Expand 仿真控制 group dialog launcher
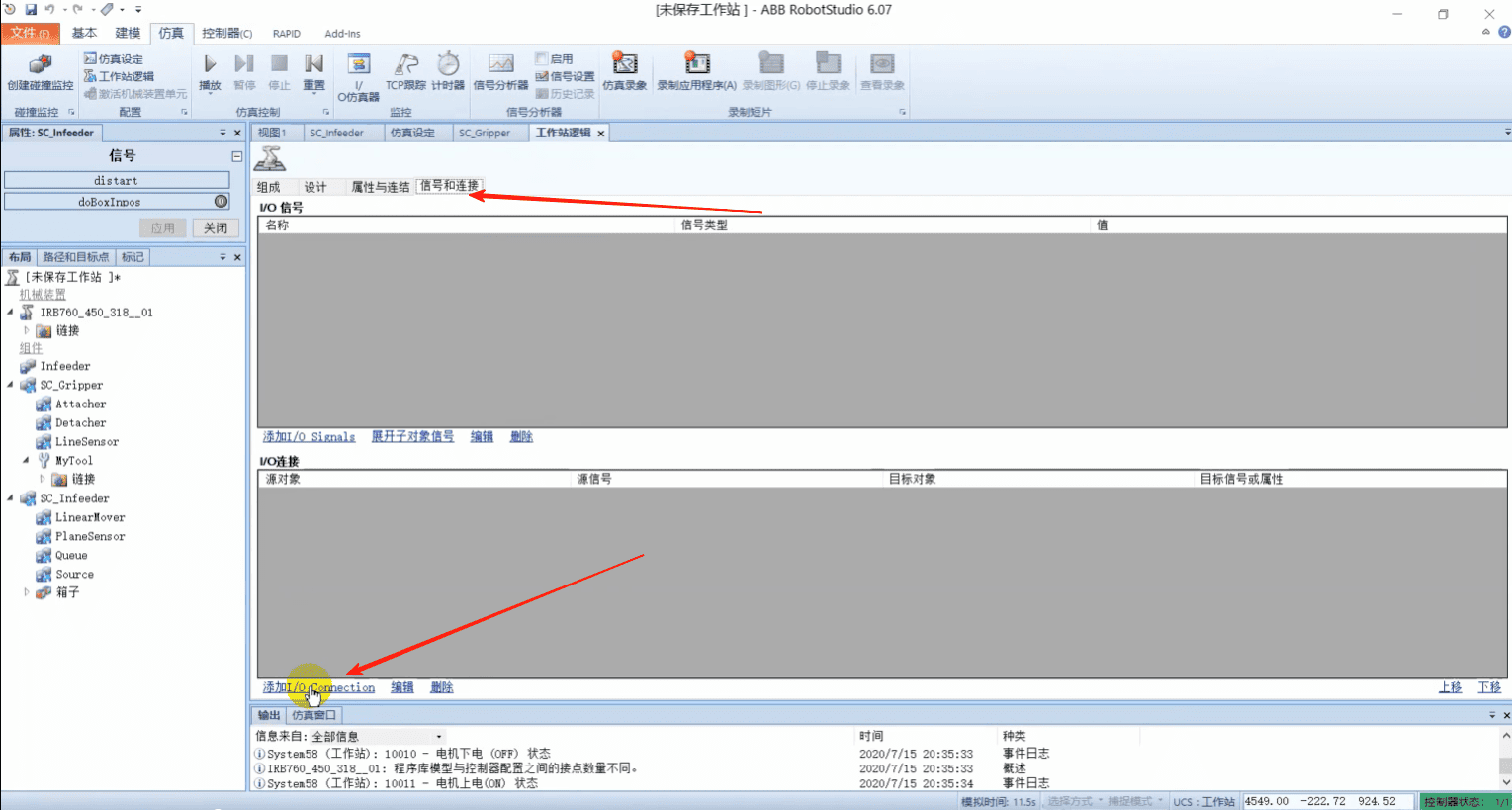1512x810 pixels. pyautogui.click(x=325, y=112)
